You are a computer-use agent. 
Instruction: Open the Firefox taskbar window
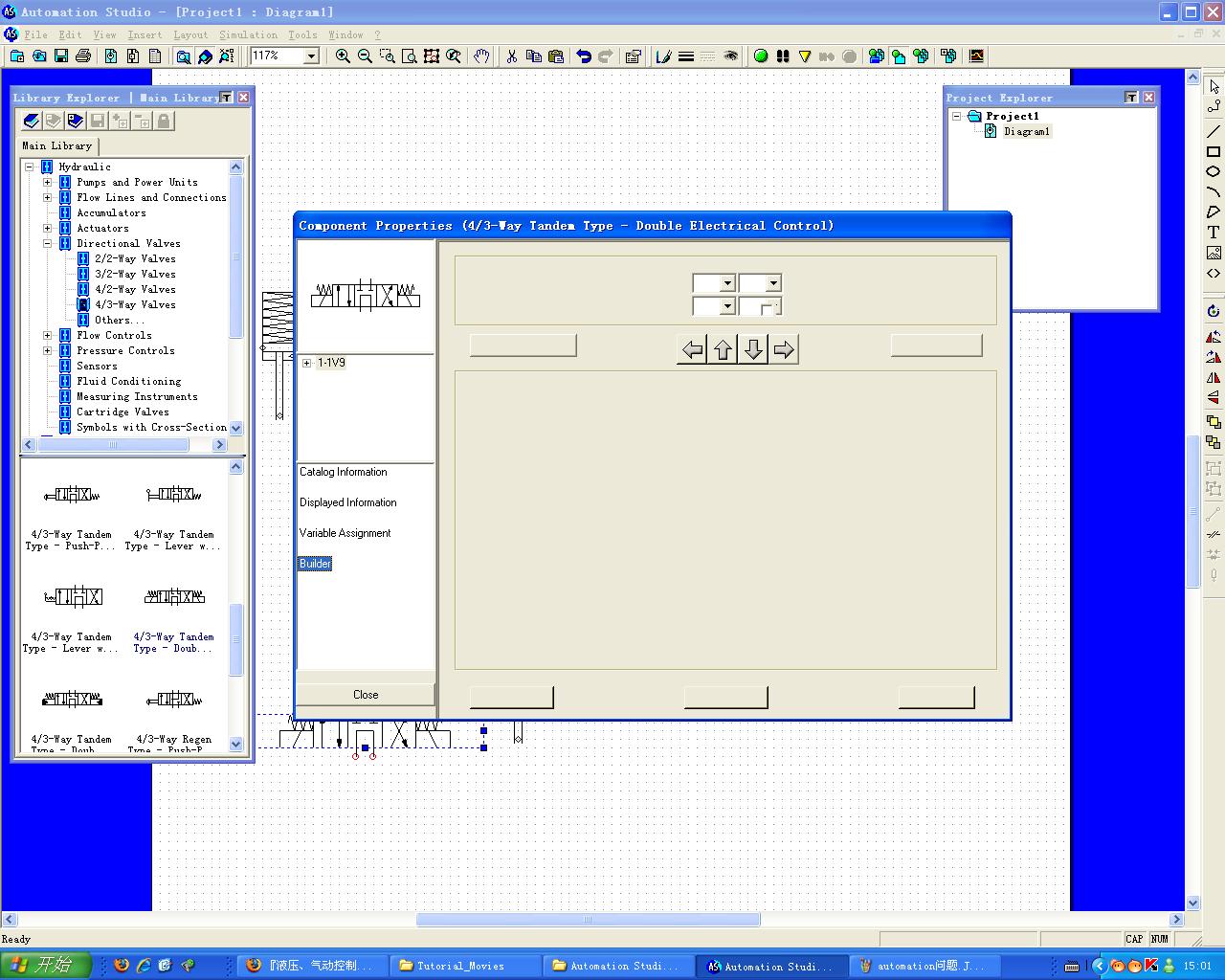pos(311,966)
